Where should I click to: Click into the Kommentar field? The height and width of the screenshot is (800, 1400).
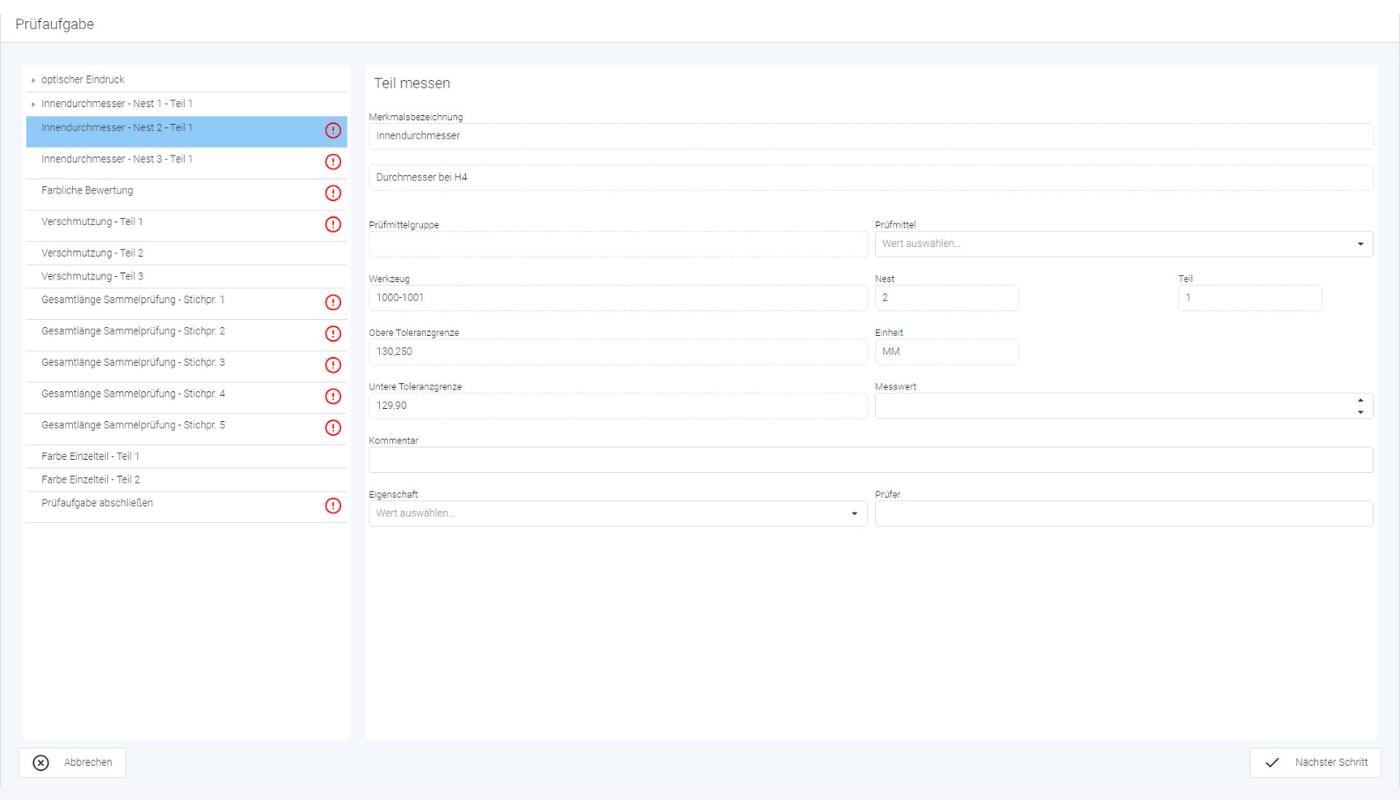[x=871, y=459]
